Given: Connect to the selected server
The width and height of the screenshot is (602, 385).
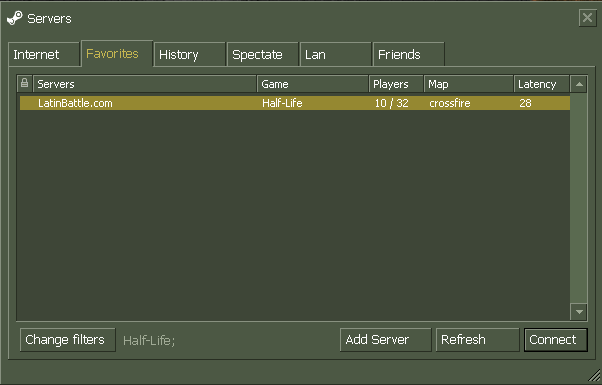Looking at the screenshot, I should click(556, 340).
